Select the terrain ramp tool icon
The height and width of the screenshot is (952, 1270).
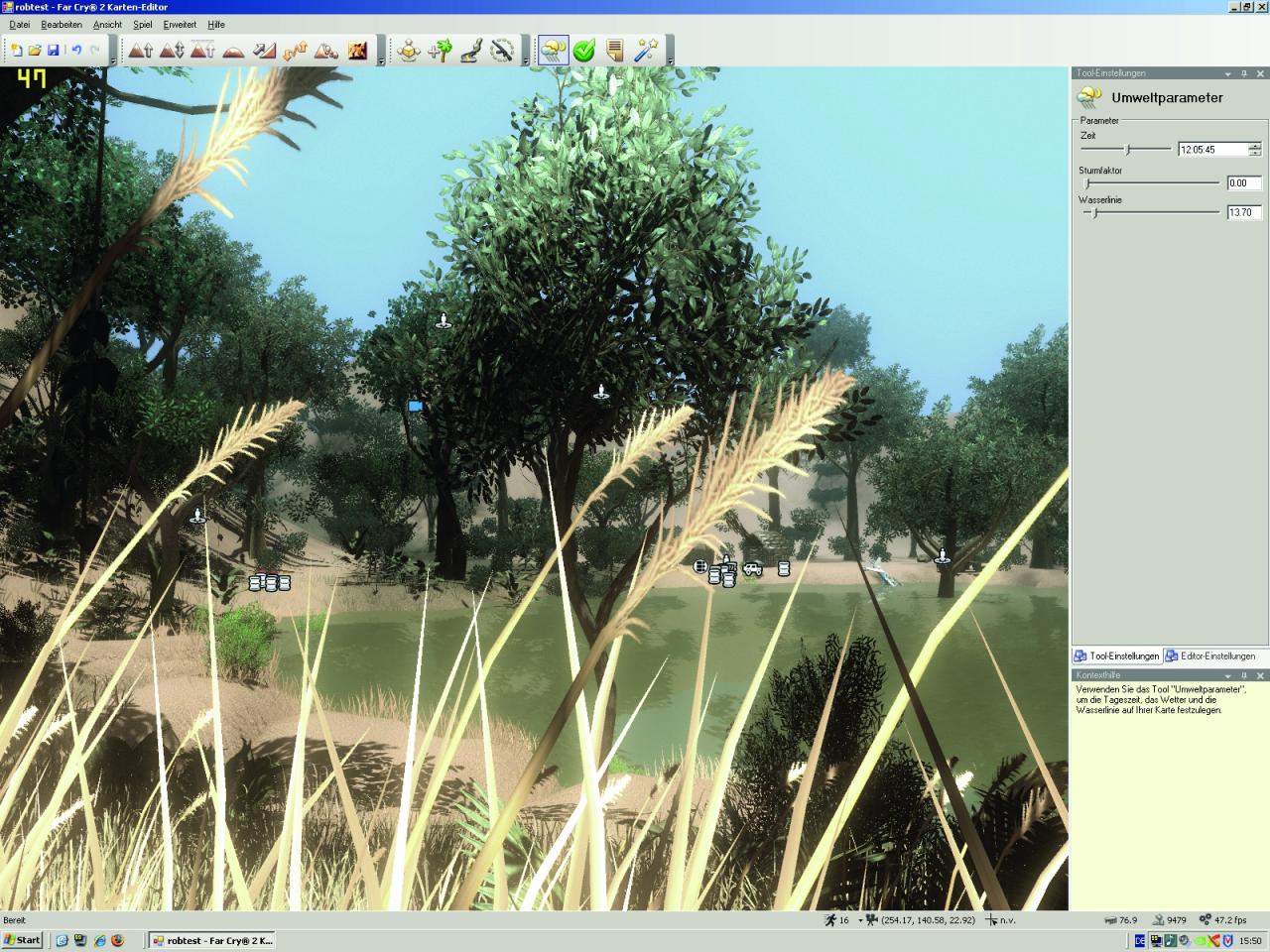point(264,50)
